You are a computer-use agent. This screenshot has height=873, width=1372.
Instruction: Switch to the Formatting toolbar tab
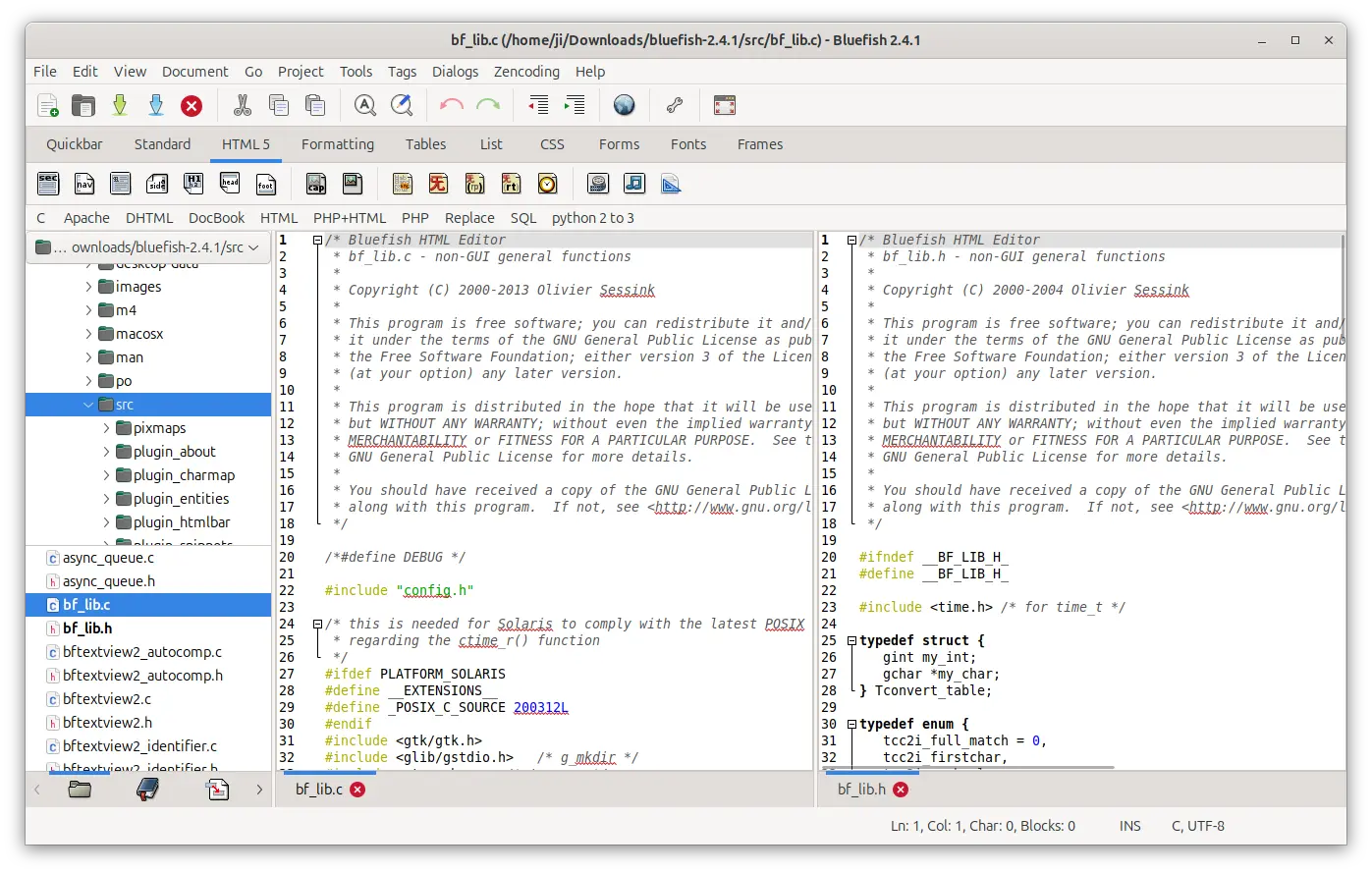point(337,144)
